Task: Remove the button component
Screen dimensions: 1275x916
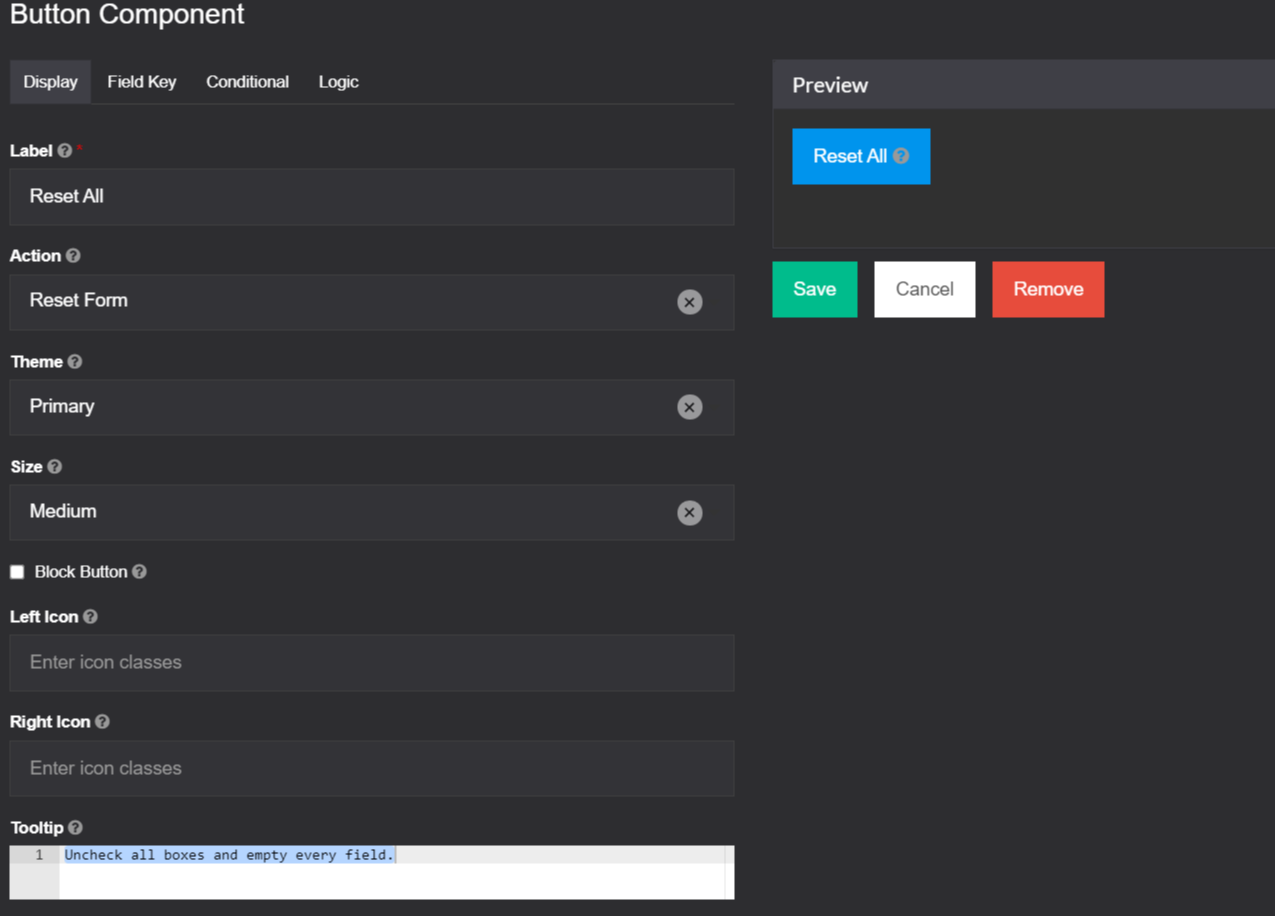Action: pos(1048,289)
